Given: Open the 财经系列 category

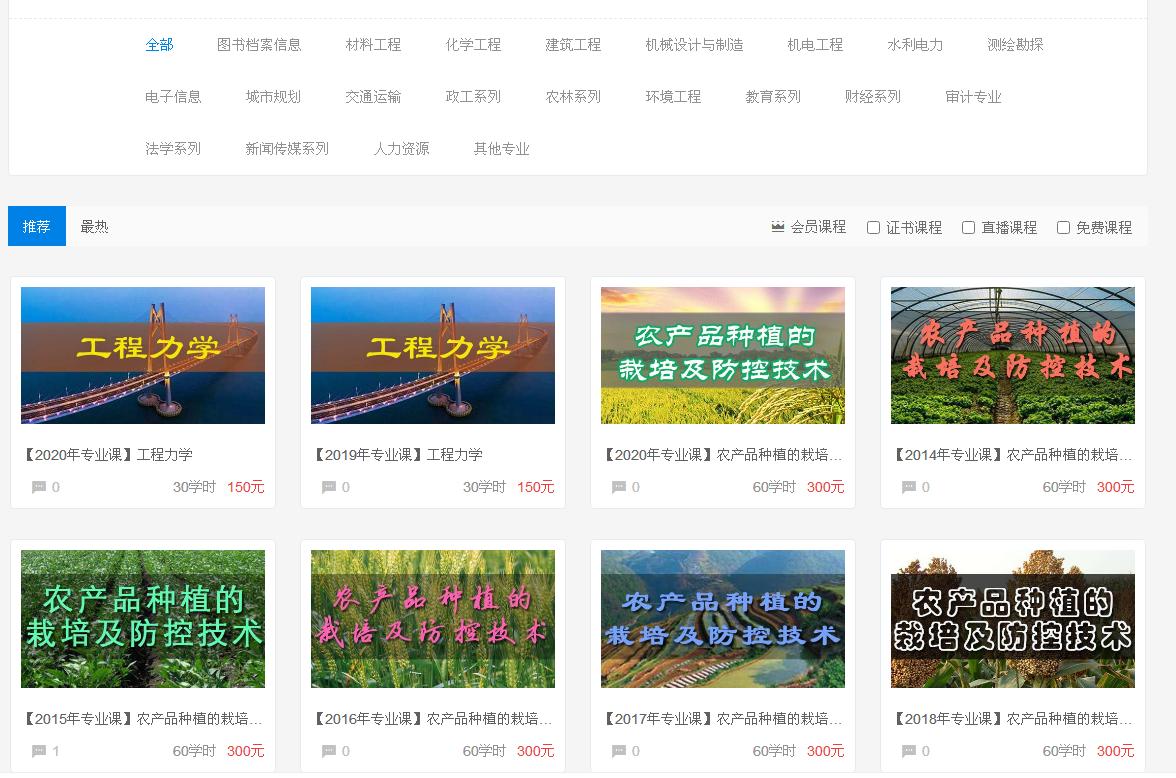Looking at the screenshot, I should pyautogui.click(x=873, y=97).
